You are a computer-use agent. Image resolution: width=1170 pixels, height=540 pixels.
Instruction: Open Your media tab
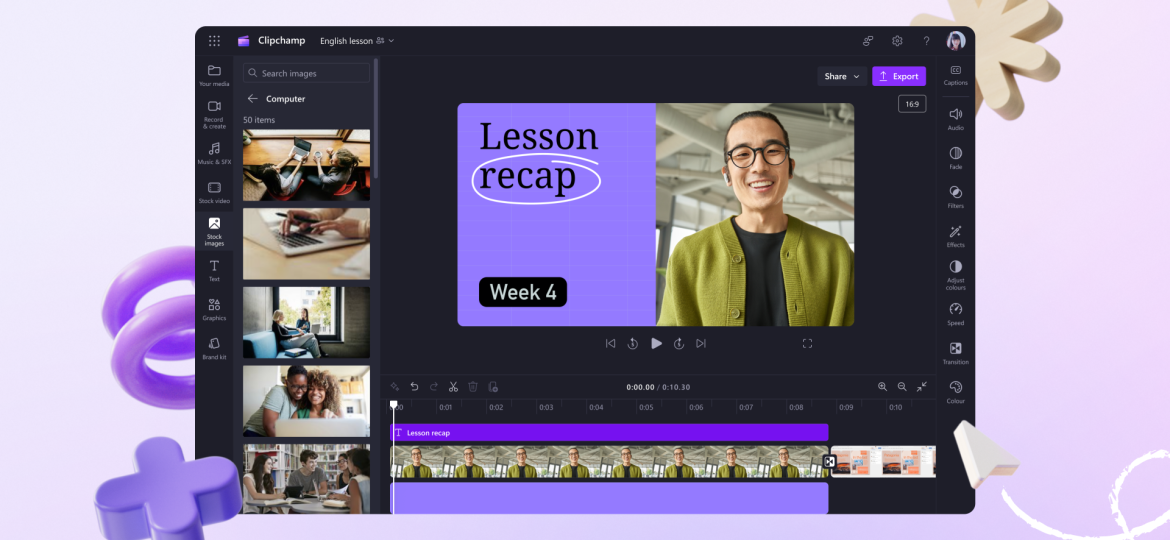(x=214, y=75)
